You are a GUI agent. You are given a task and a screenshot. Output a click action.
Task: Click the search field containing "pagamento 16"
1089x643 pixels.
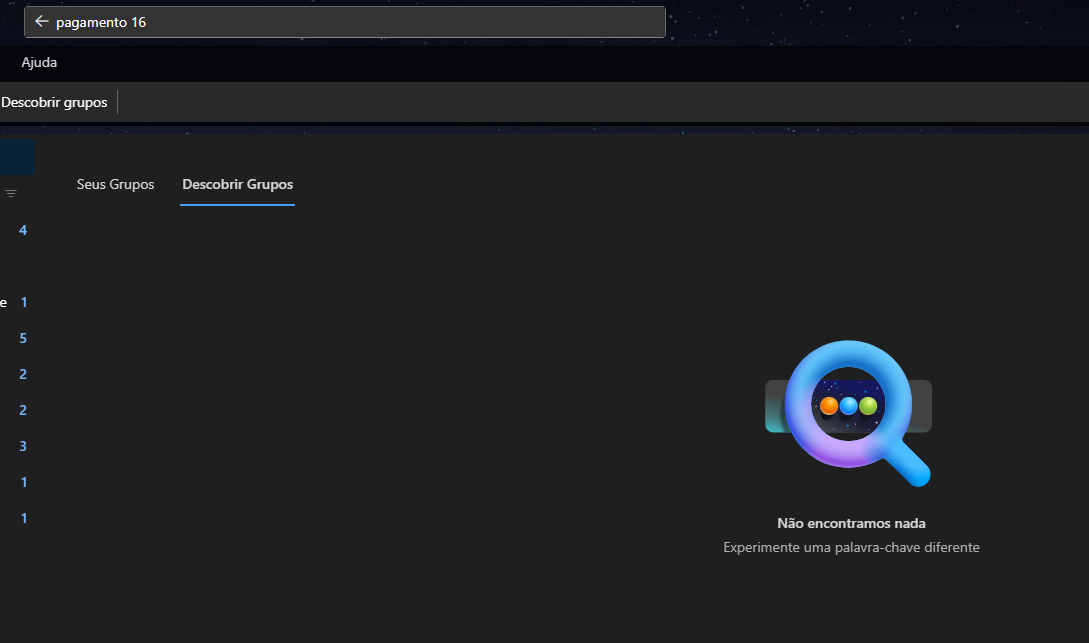click(x=344, y=22)
